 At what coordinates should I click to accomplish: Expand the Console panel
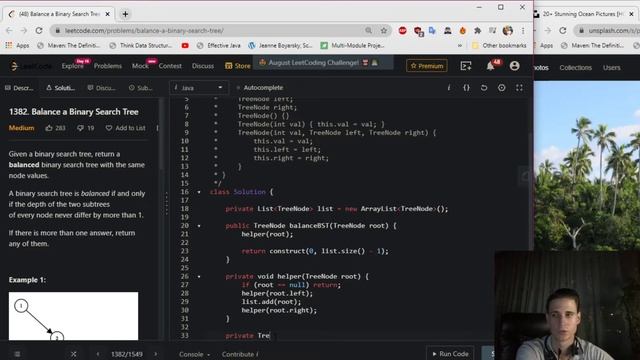194,354
